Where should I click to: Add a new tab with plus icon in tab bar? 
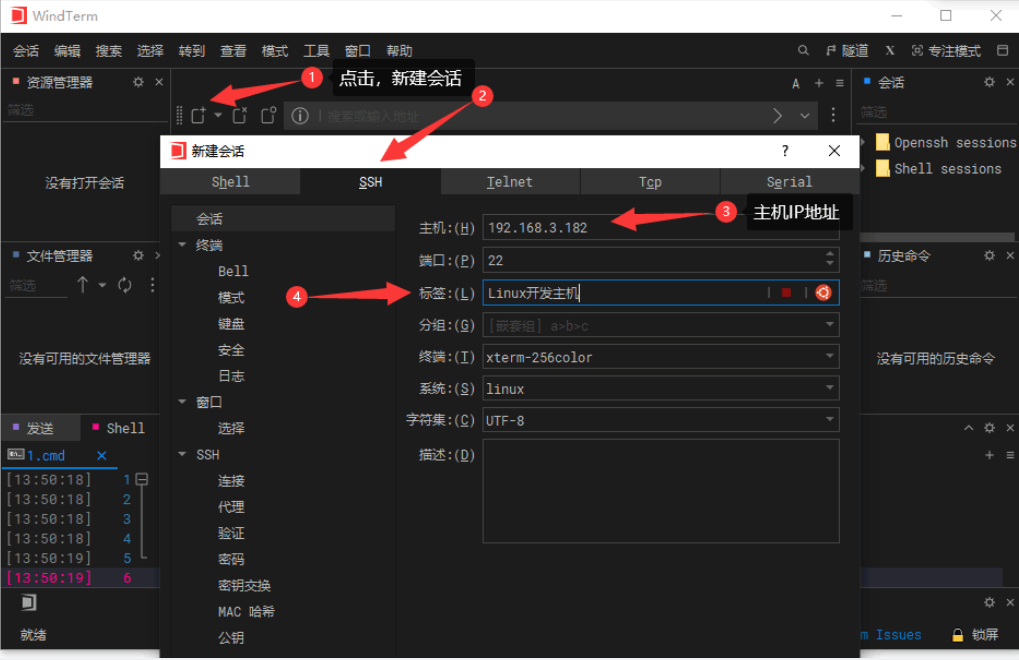[x=819, y=83]
